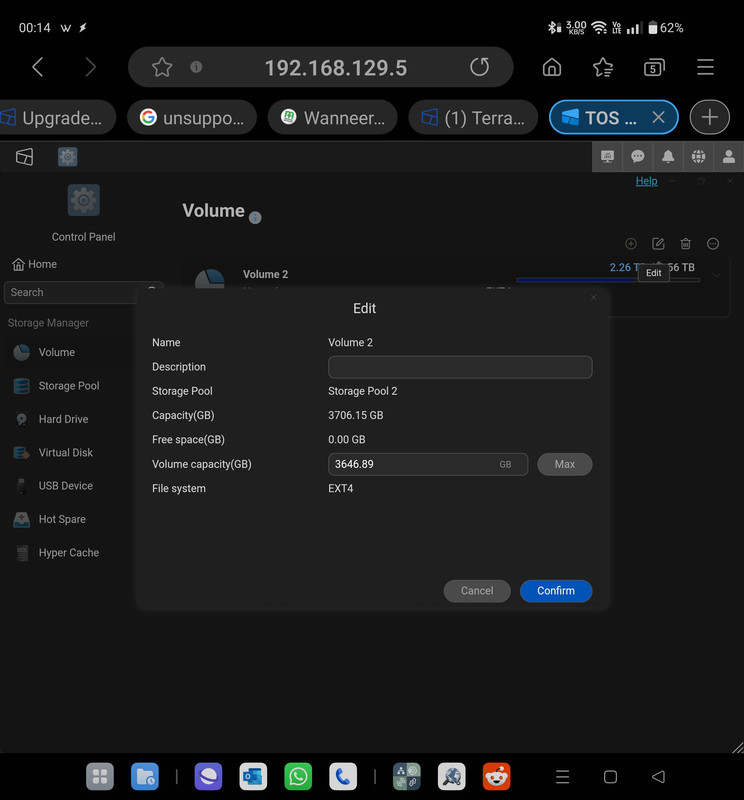Open site info icon in address bar
Screen dimensions: 744x800
pos(196,67)
